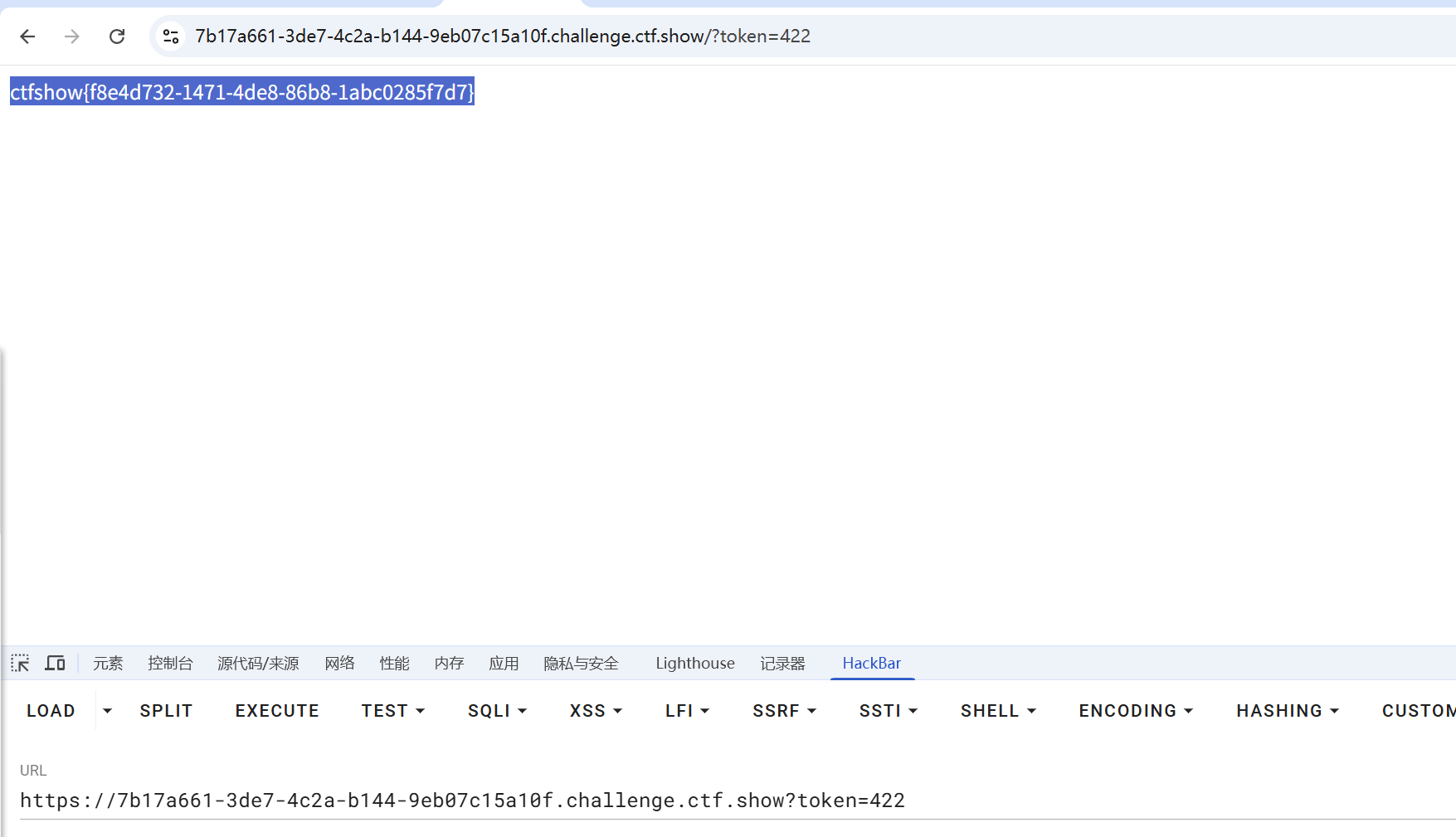The image size is (1456, 837).
Task: Expand the SQLI payload menu
Action: tap(497, 711)
